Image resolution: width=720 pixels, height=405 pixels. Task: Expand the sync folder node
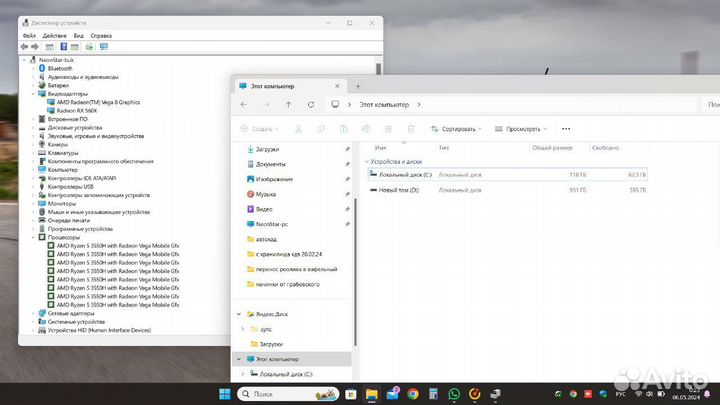pyautogui.click(x=243, y=329)
